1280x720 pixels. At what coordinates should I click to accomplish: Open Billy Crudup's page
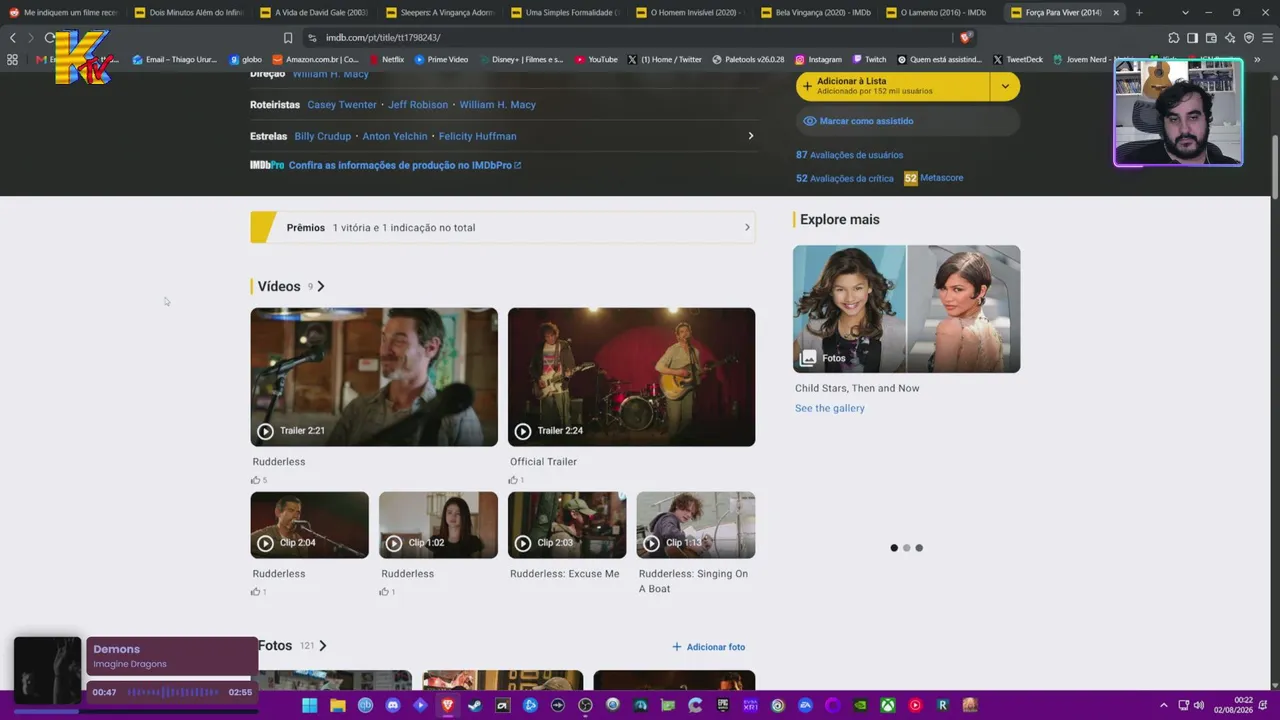[323, 136]
